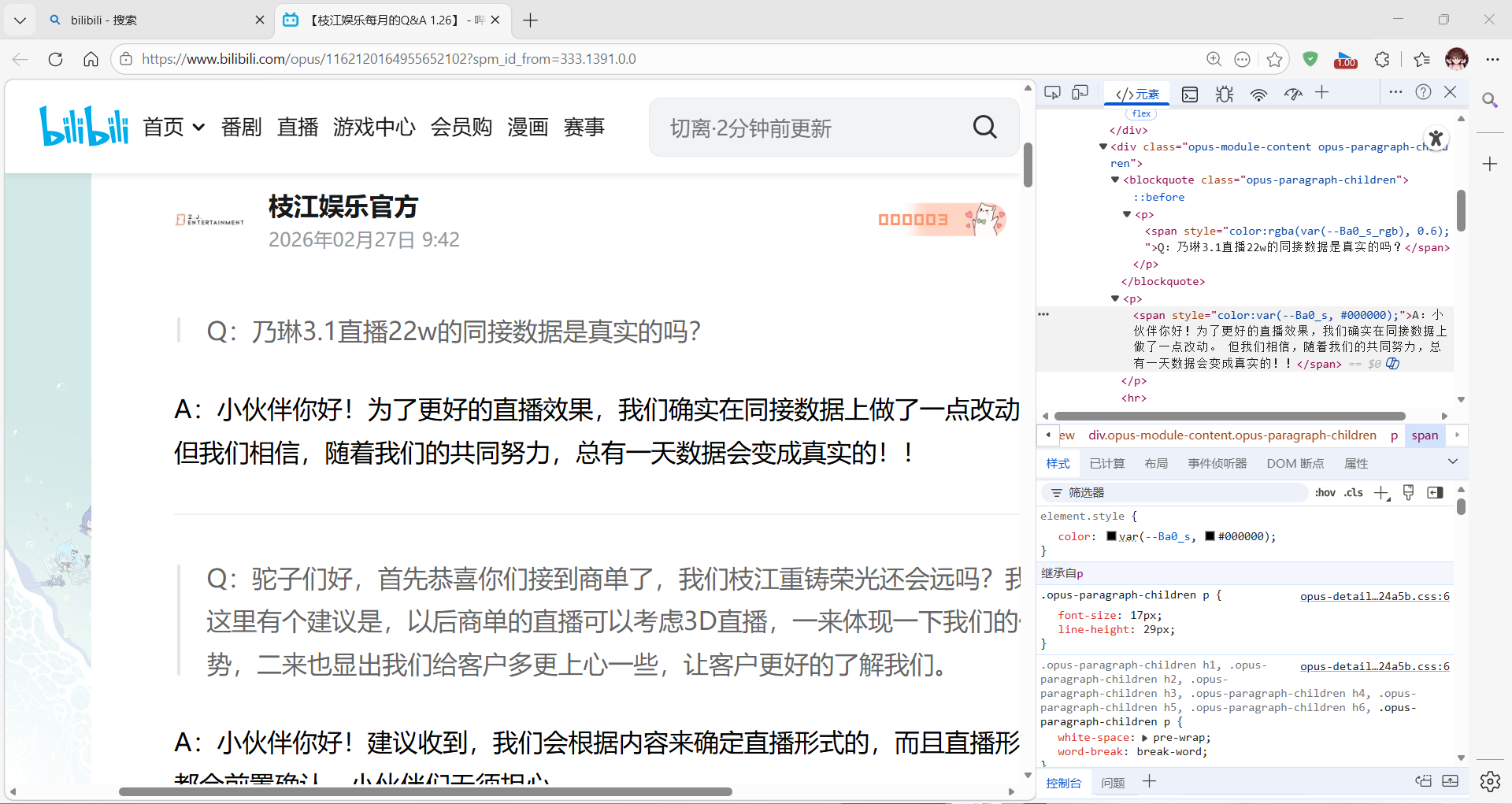Click the accessibility figure icon in DOM tree
This screenshot has height=804, width=1512.
(x=1436, y=139)
